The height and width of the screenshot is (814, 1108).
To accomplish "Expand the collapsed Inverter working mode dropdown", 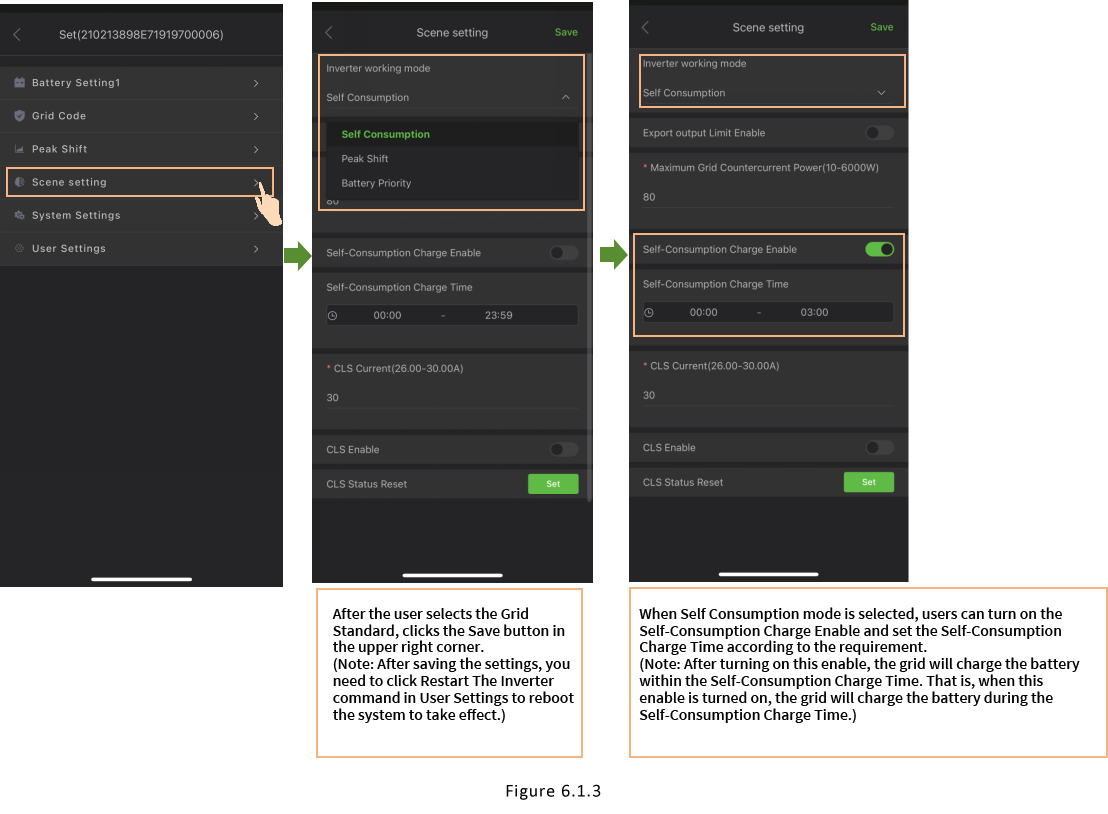I will coord(881,93).
